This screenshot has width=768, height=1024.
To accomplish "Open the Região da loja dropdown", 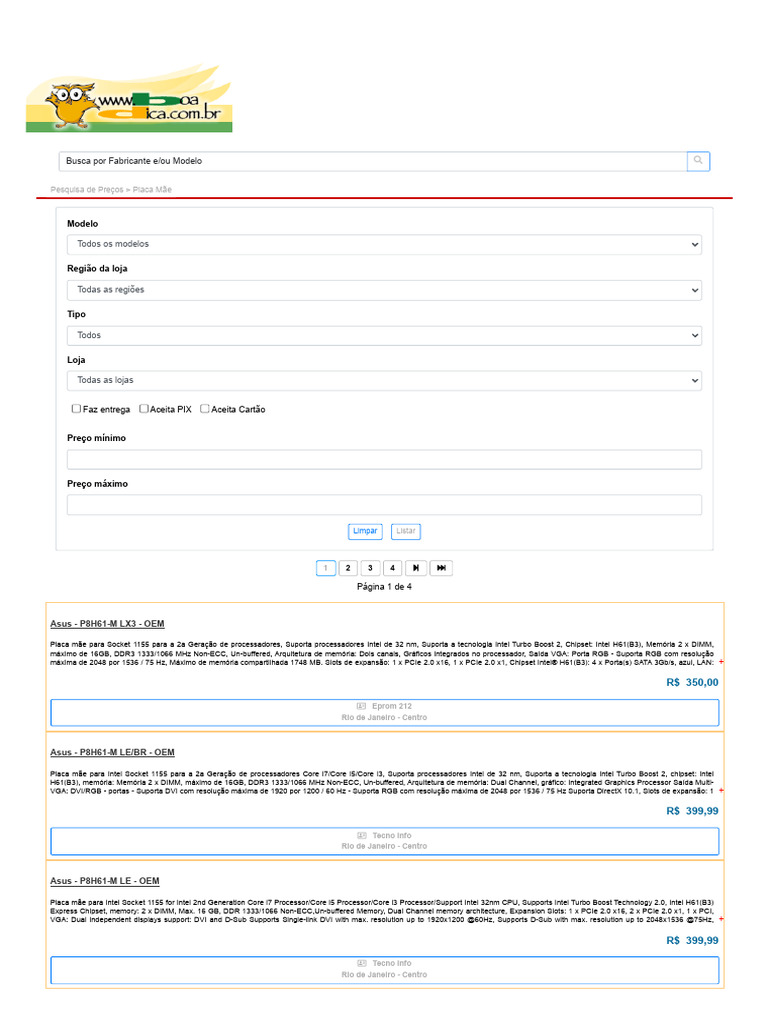I will click(x=384, y=290).
